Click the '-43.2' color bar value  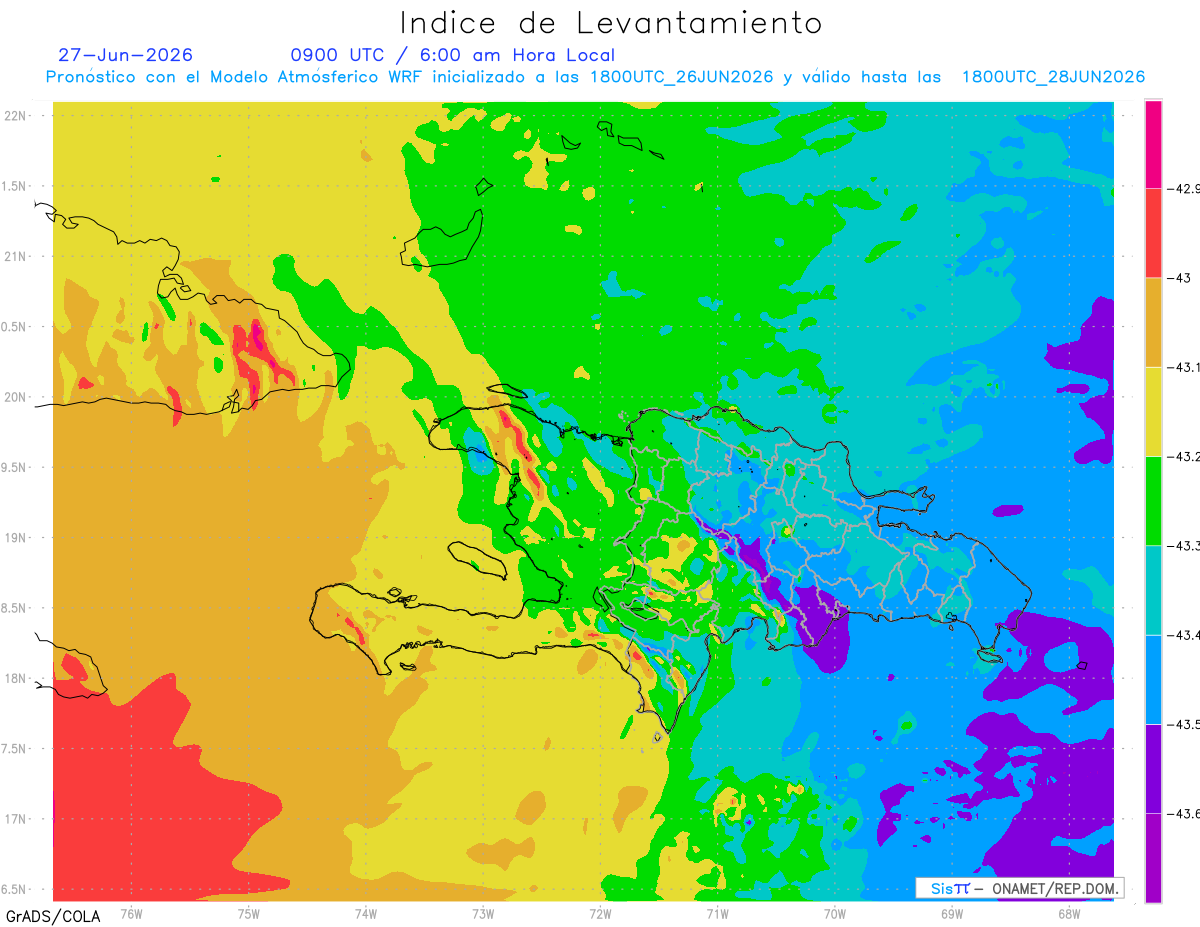pyautogui.click(x=1185, y=456)
